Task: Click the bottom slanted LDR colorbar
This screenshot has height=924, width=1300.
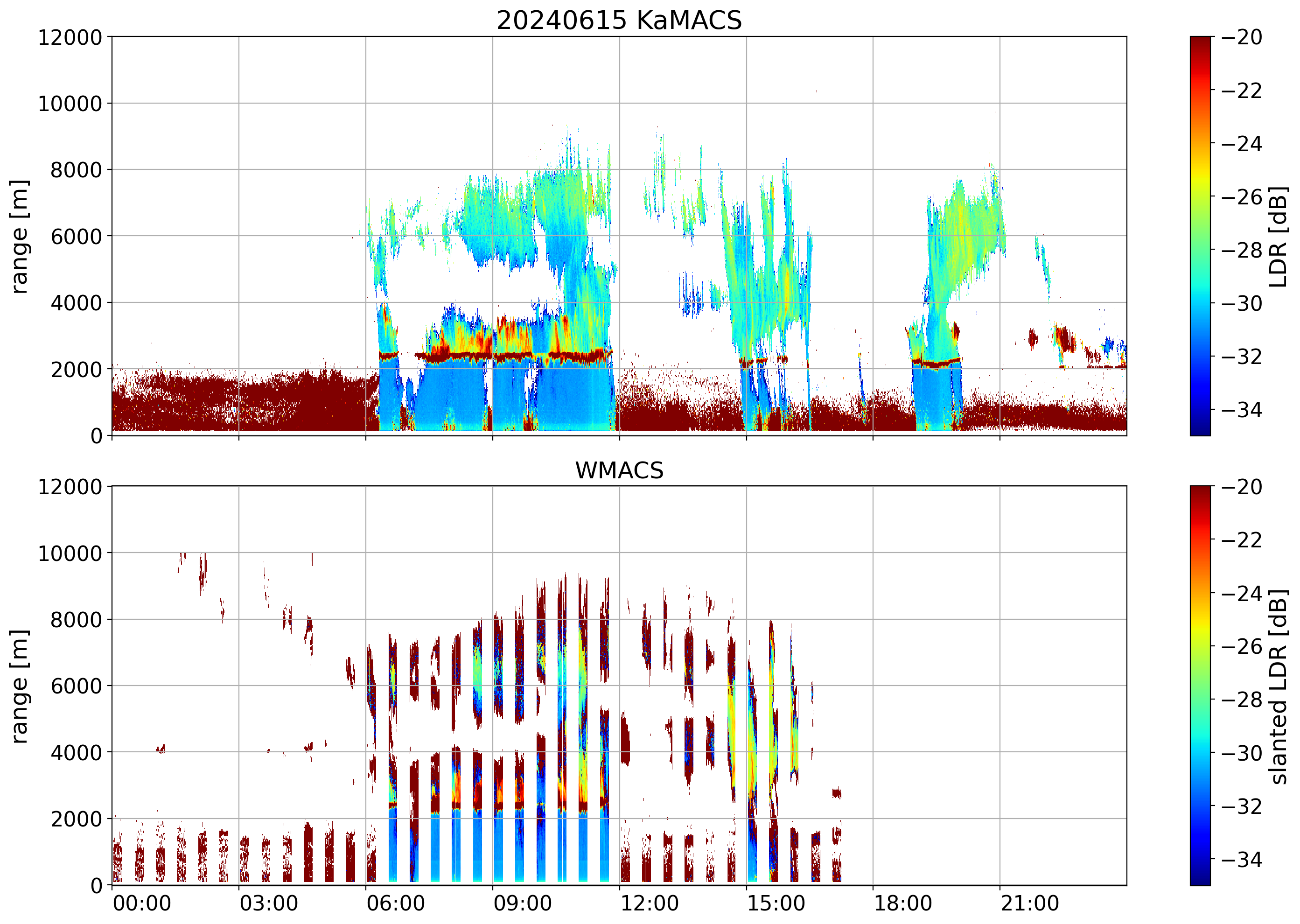Action: [1200, 686]
